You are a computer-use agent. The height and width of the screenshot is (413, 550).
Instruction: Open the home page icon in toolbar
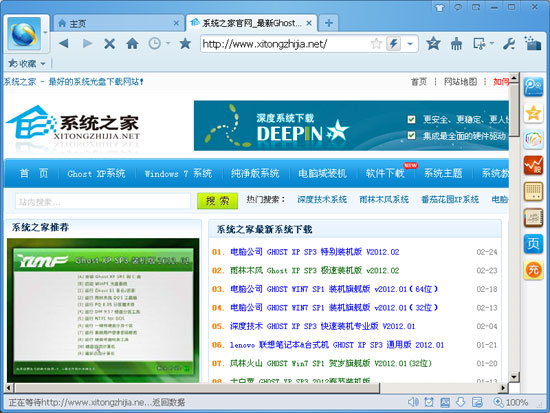(132, 44)
